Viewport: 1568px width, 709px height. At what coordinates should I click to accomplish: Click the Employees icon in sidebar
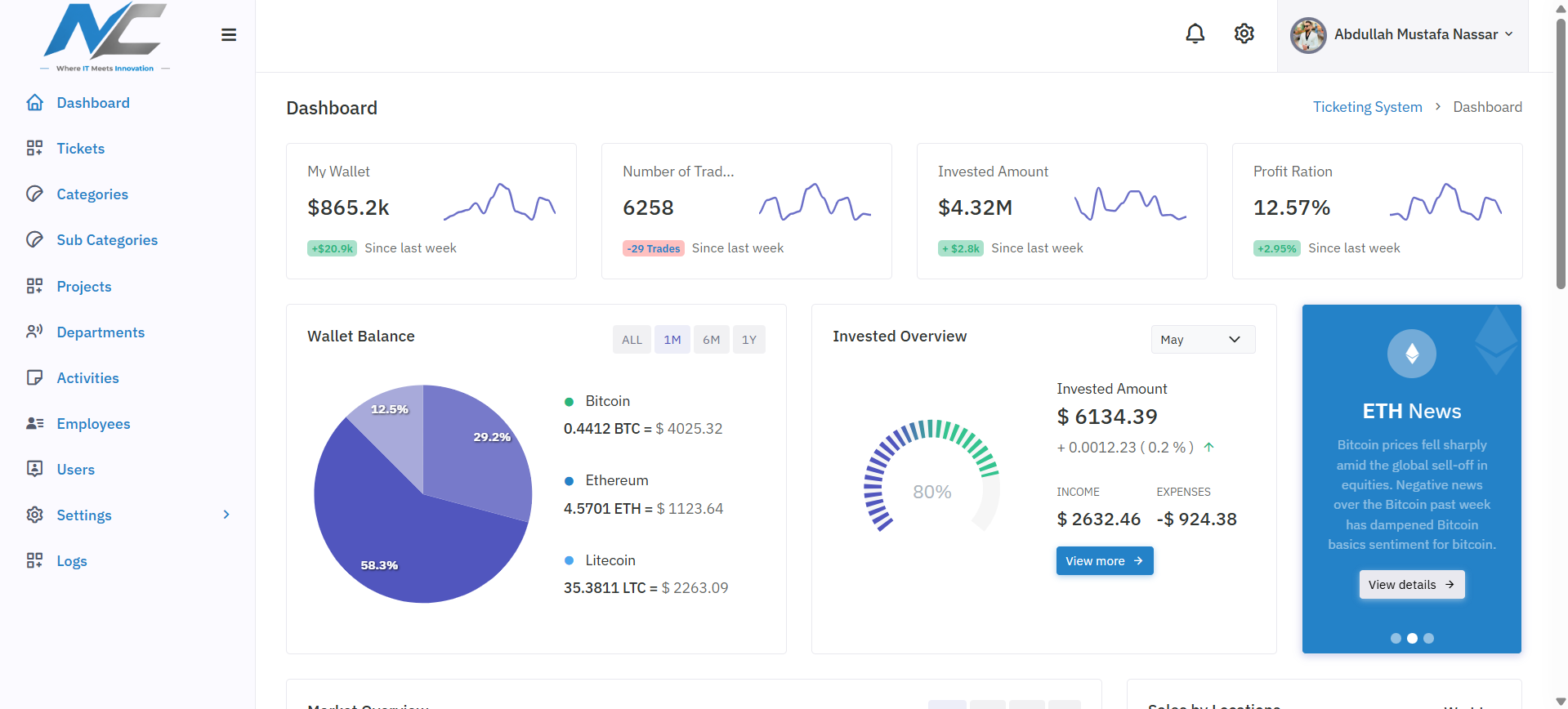34,423
